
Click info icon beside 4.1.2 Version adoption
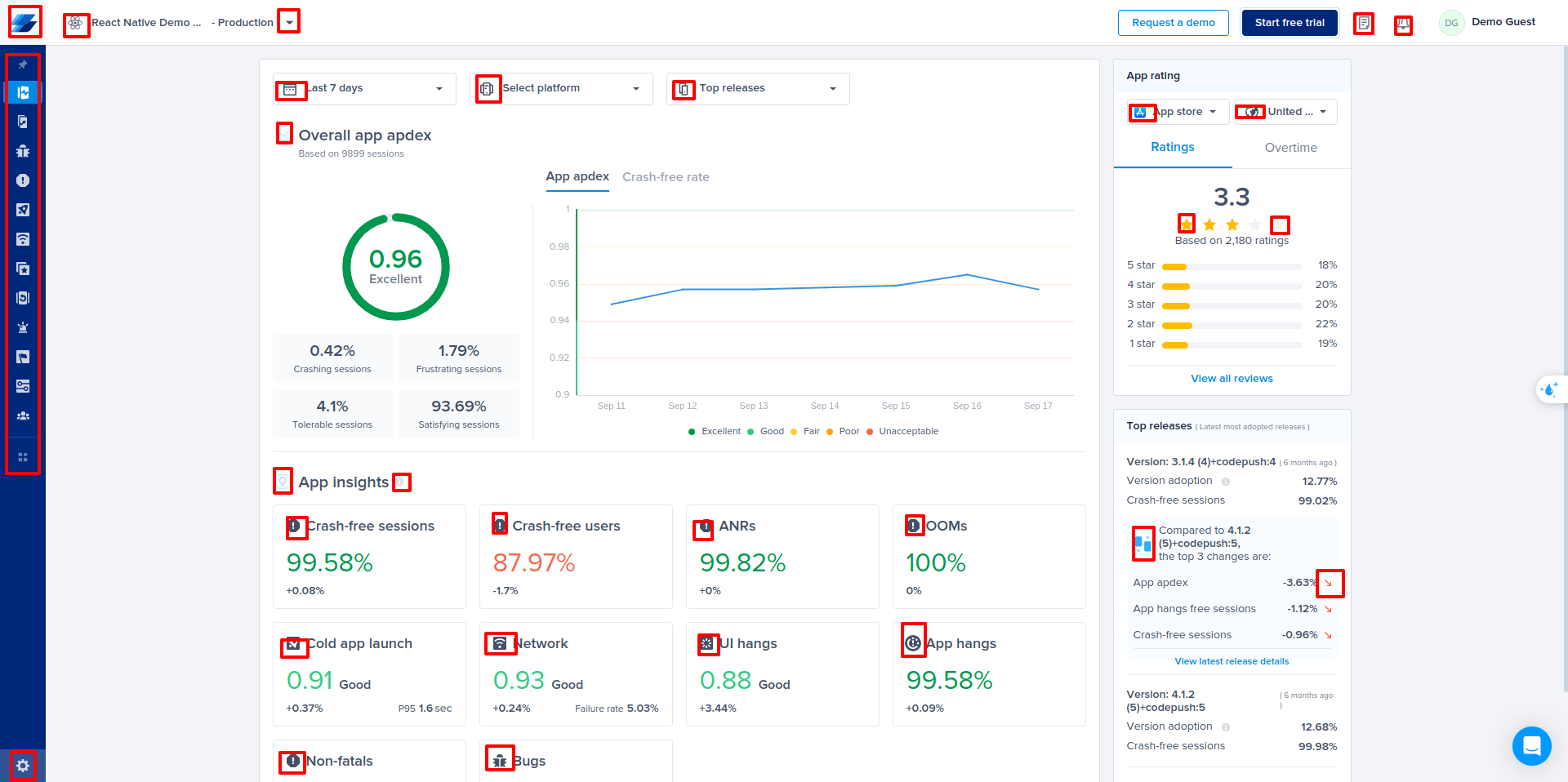click(x=1226, y=727)
